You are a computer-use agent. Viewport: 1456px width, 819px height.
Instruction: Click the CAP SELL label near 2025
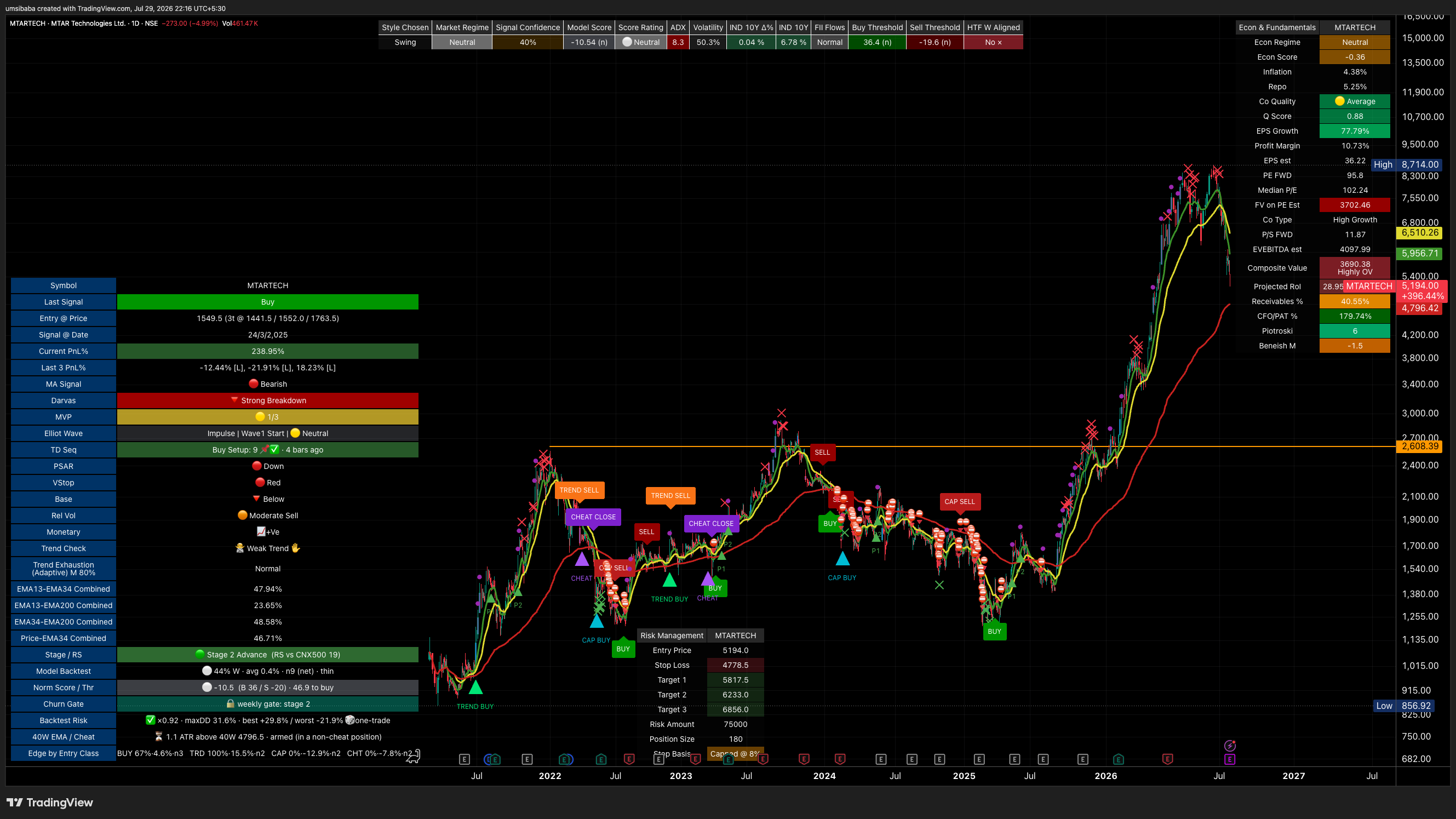click(960, 501)
